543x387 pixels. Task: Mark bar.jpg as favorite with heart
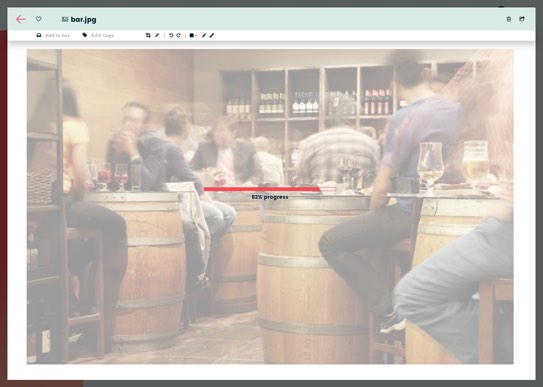point(38,19)
